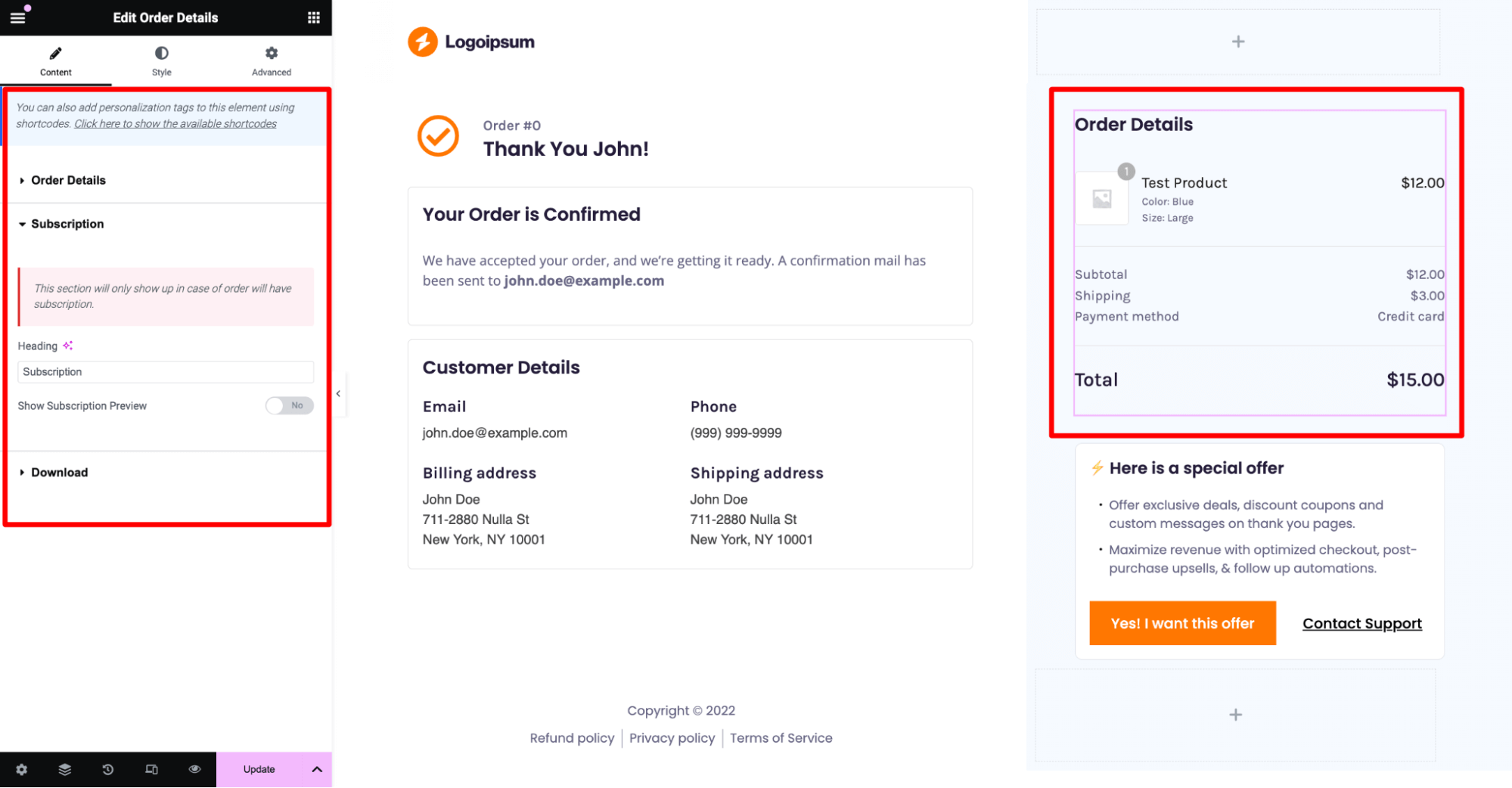Toggle preview changes eye icon
1512x788 pixels.
point(194,769)
